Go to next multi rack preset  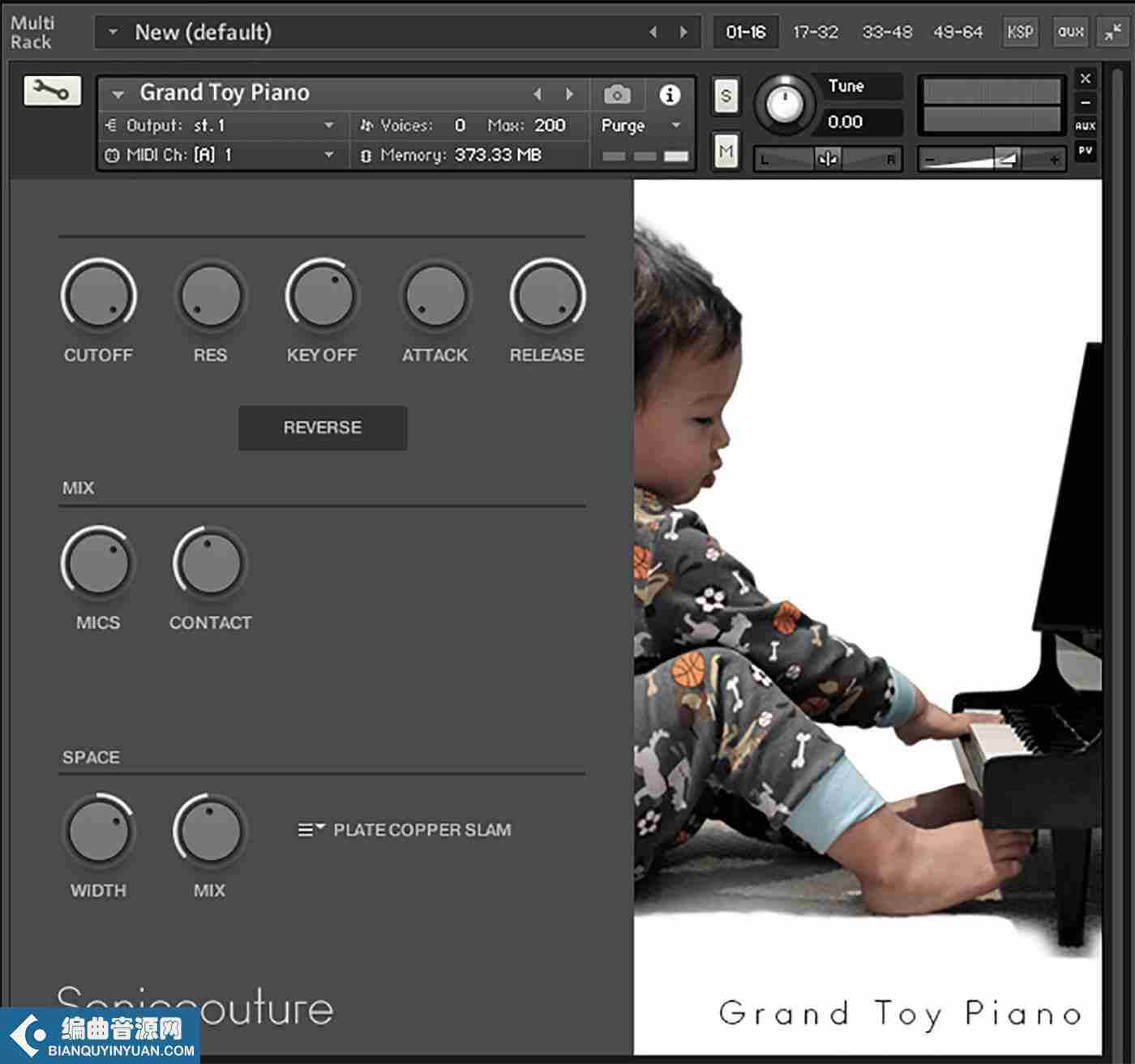683,32
